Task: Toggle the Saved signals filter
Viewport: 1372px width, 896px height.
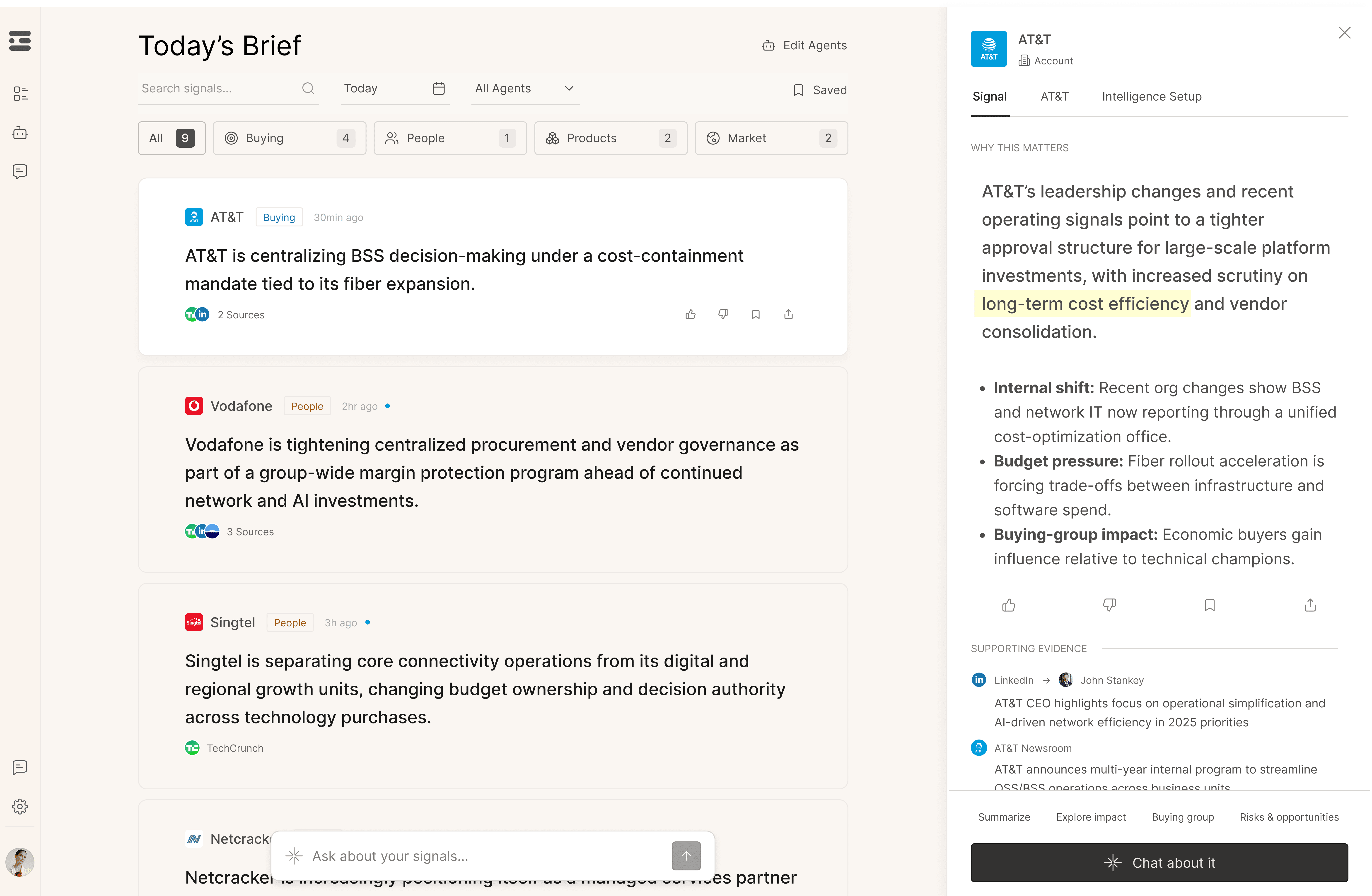Action: tap(819, 90)
